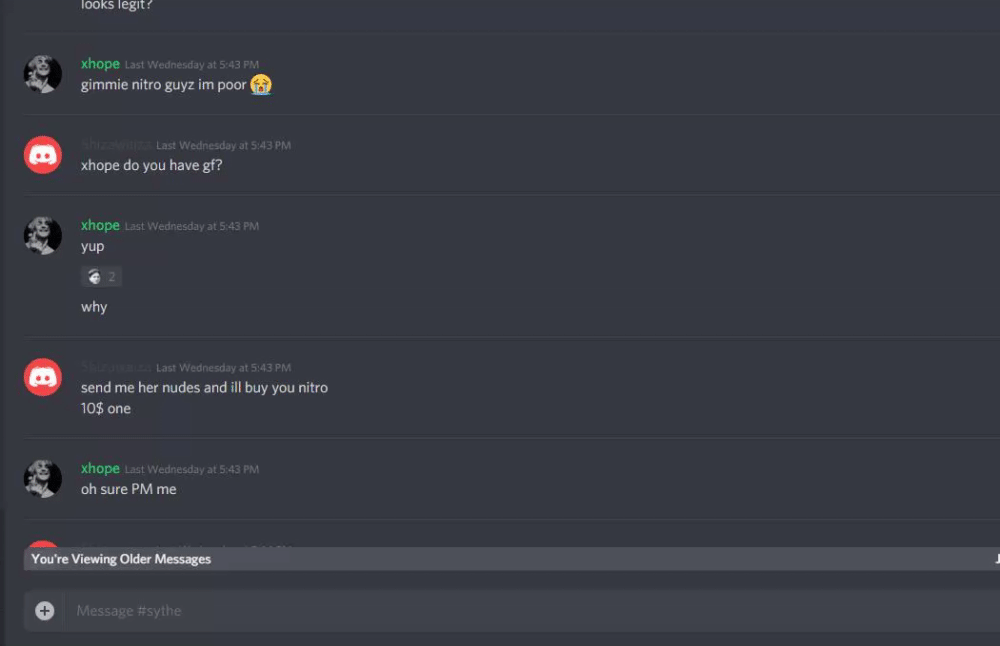Click the You're Viewing Older Messages bar
The width and height of the screenshot is (1000, 646).
point(511,559)
